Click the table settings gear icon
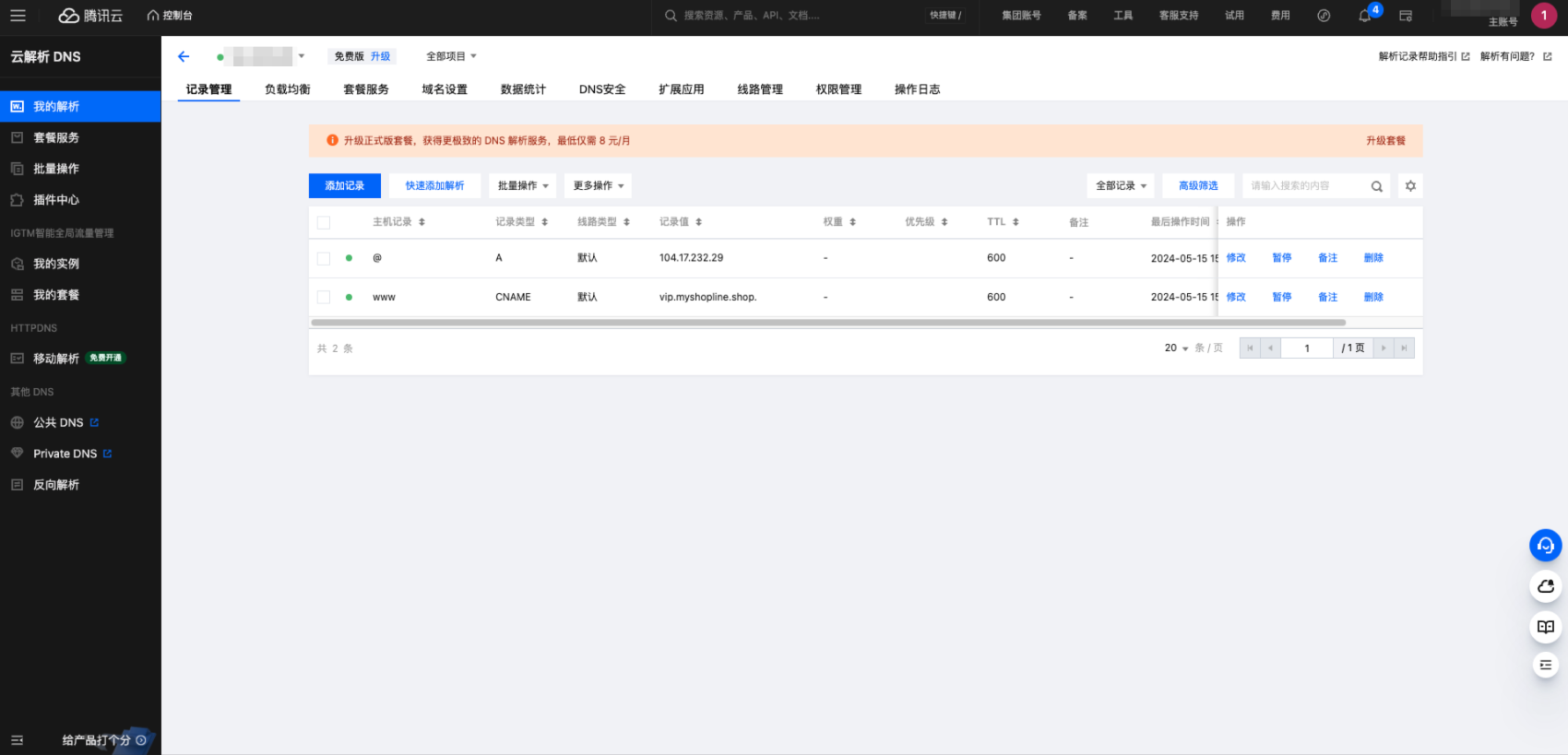 (1410, 186)
